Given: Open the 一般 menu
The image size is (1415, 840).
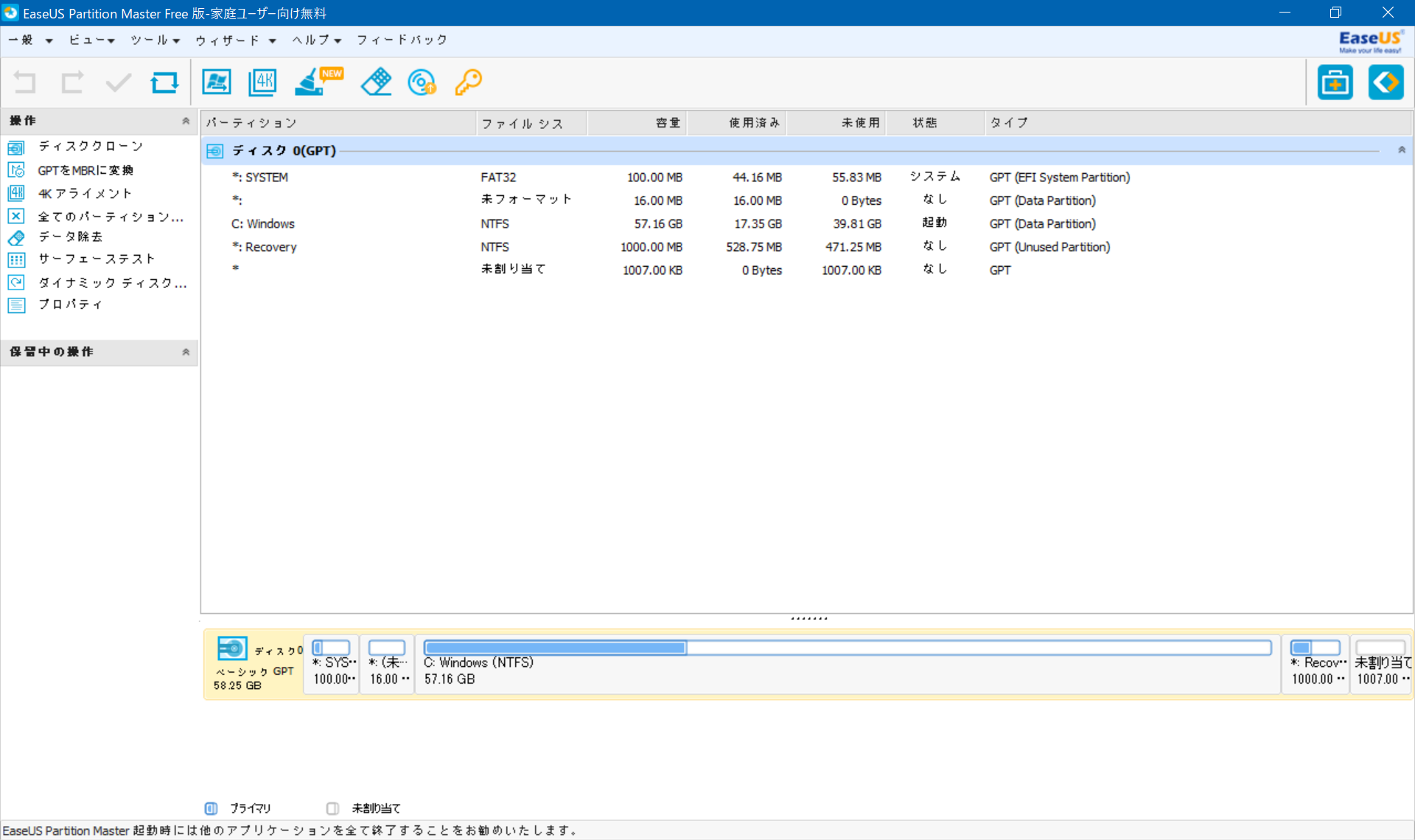Looking at the screenshot, I should (30, 40).
